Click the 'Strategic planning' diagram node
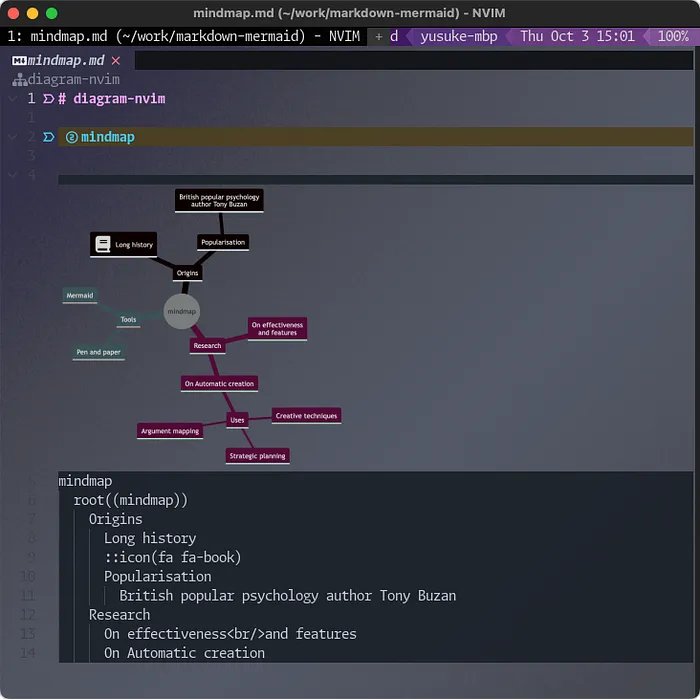 [257, 456]
